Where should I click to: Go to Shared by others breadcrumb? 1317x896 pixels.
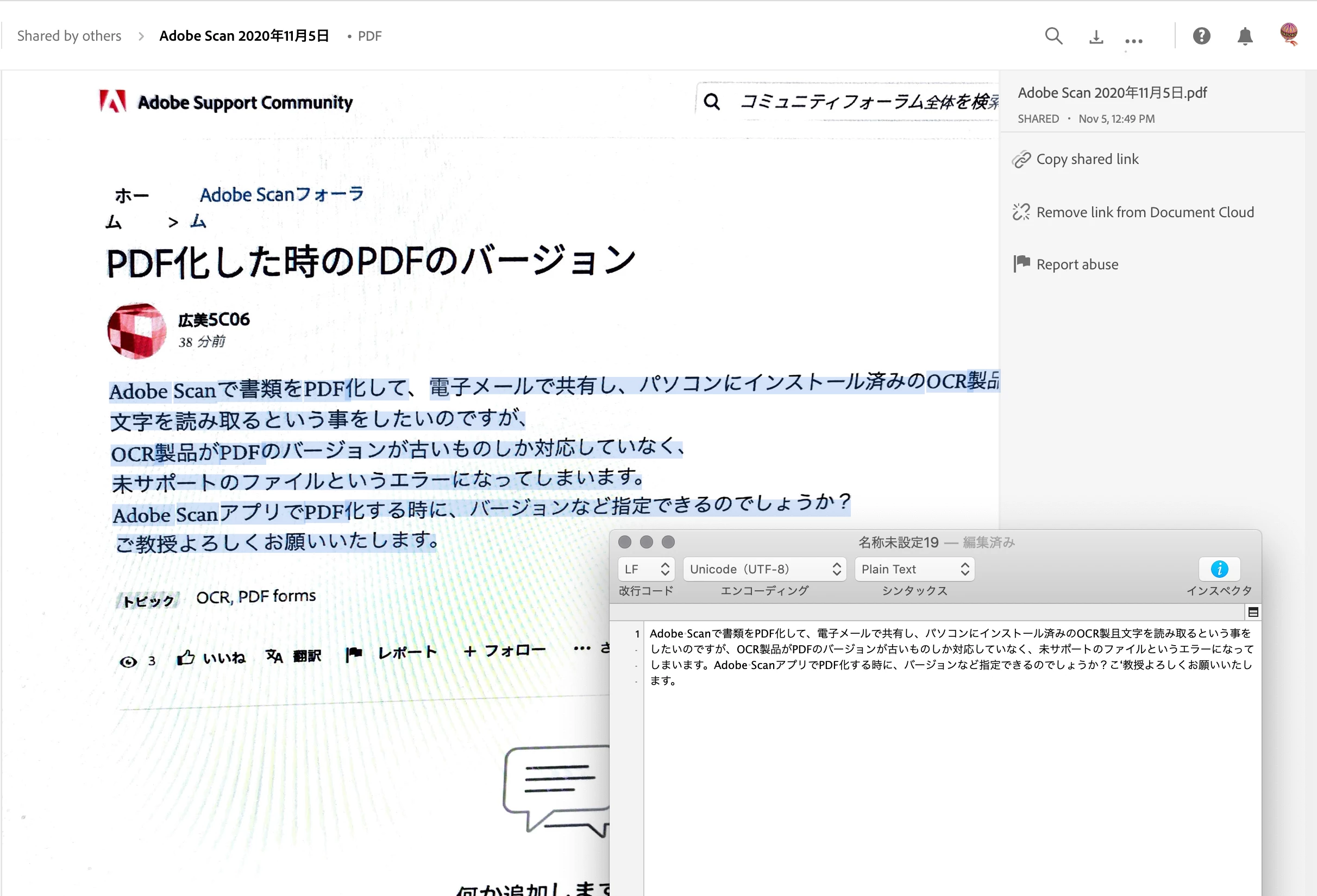pyautogui.click(x=69, y=36)
